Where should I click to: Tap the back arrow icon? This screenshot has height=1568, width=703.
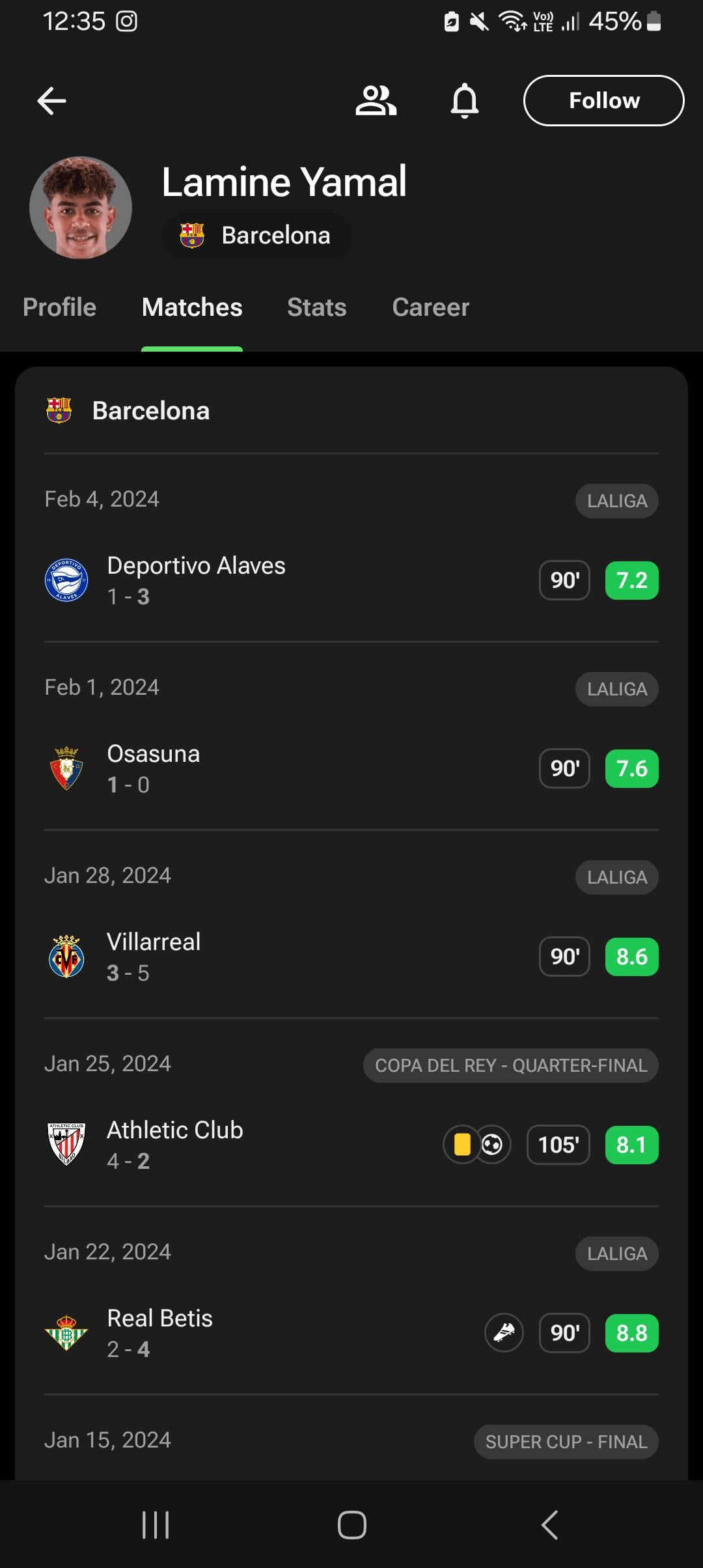click(x=52, y=101)
